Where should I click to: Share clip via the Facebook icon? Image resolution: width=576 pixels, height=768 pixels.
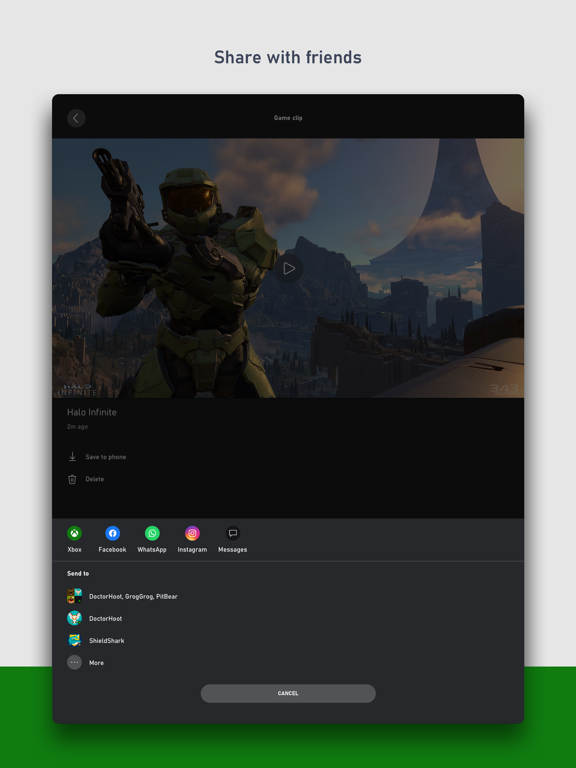point(113,533)
